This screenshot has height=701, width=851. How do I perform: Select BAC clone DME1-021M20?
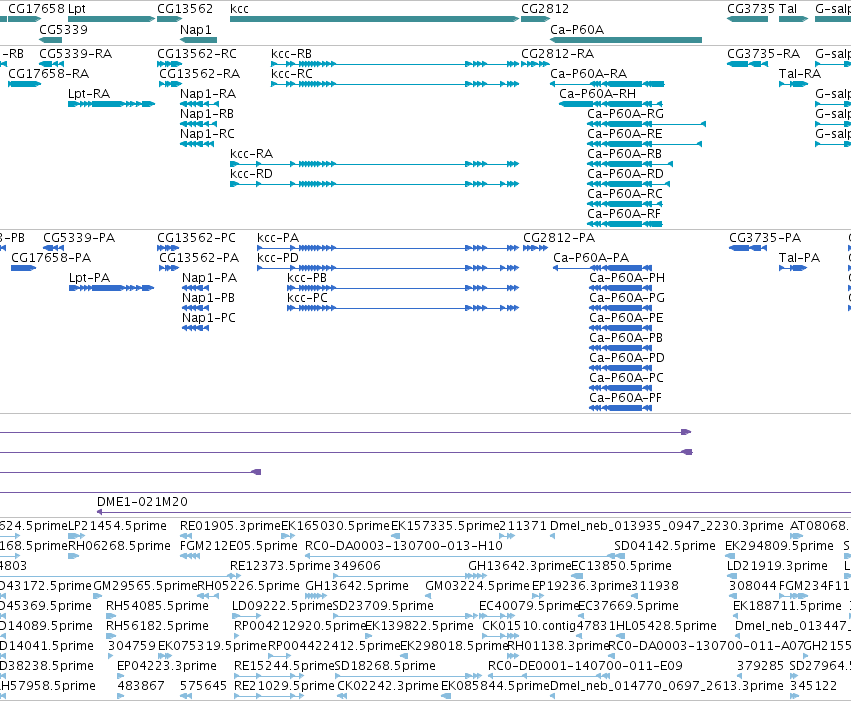[x=142, y=502]
